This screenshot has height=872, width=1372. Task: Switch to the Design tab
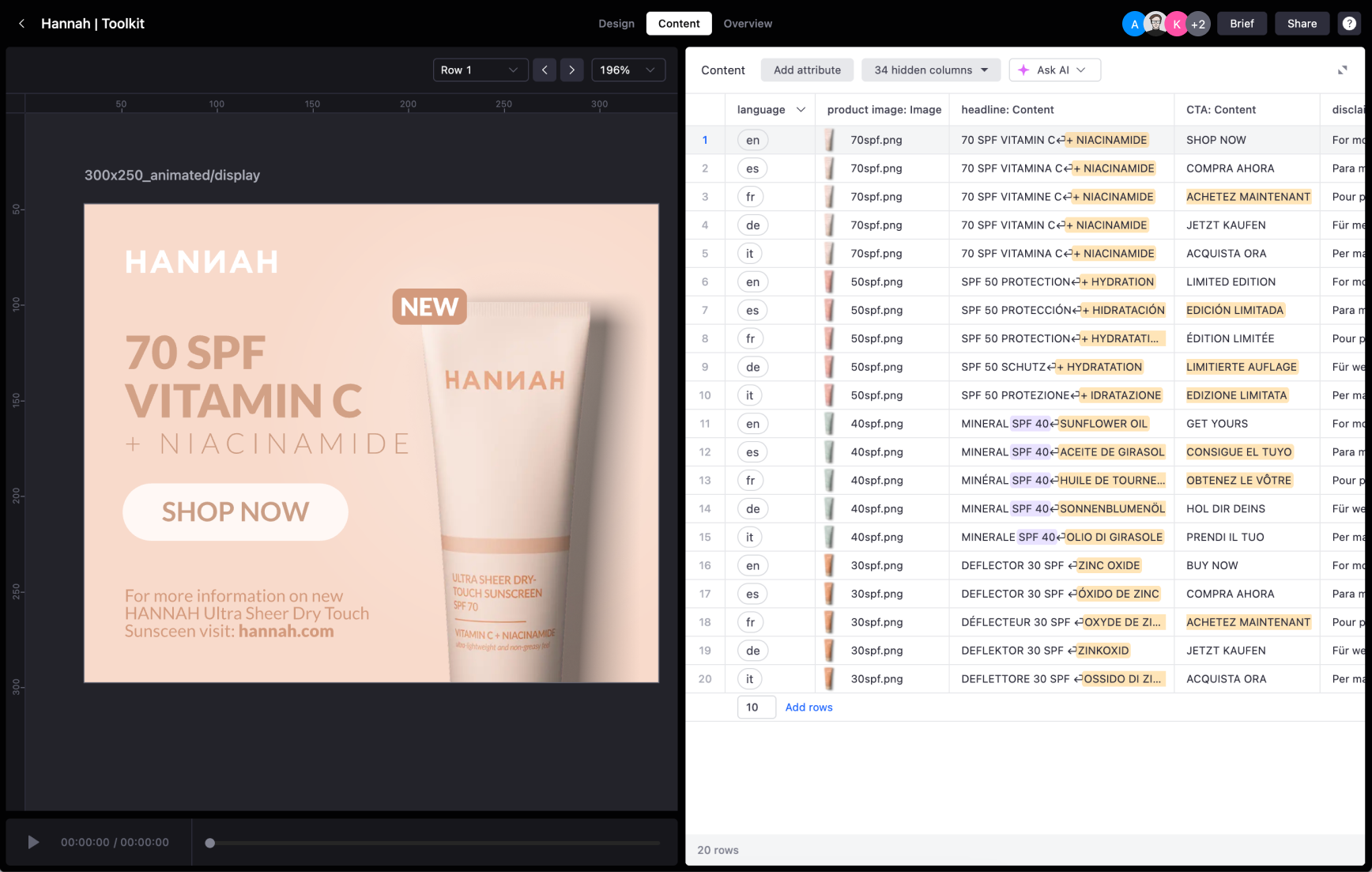[x=616, y=24]
